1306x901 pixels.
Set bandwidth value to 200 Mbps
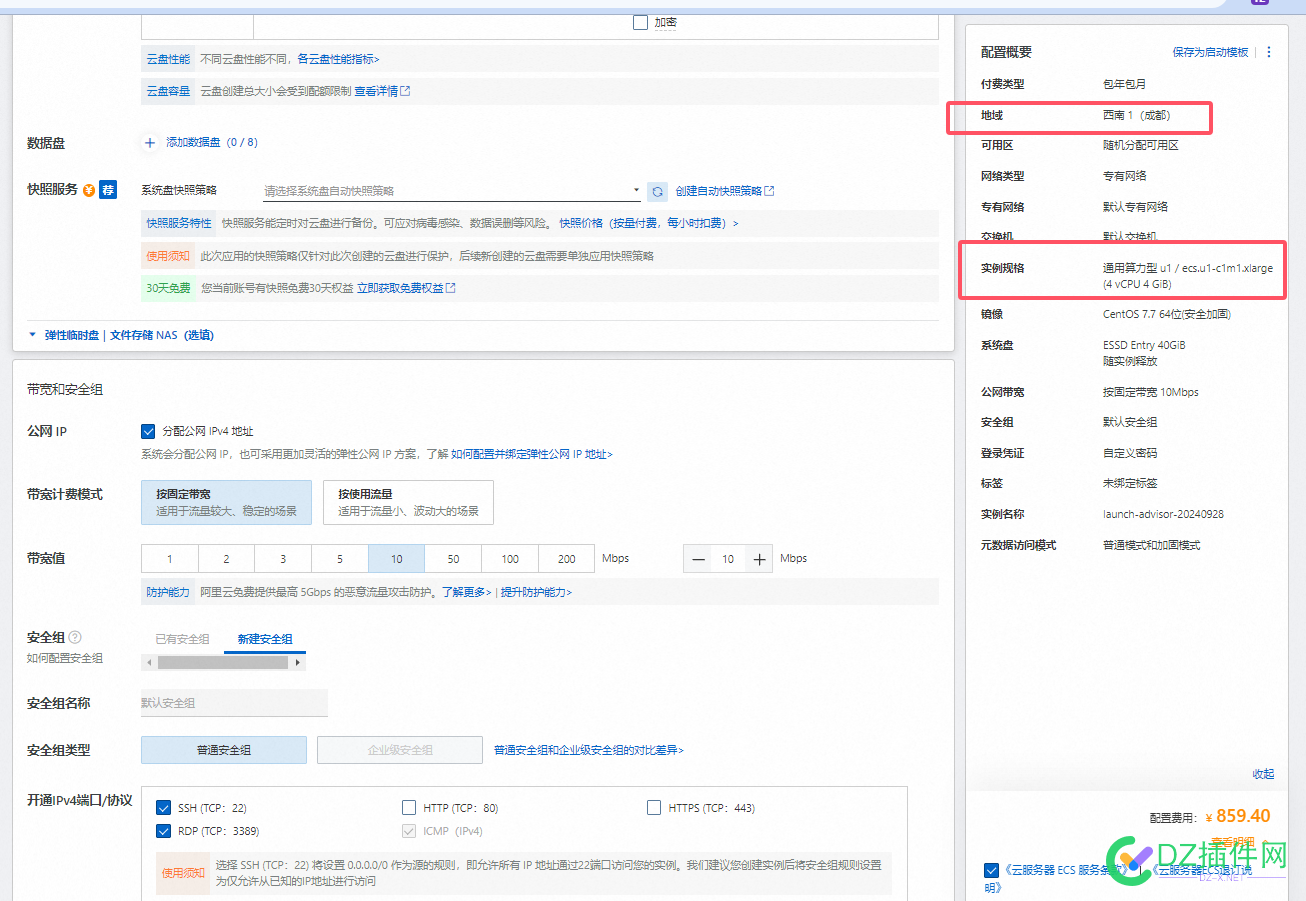[x=567, y=559]
